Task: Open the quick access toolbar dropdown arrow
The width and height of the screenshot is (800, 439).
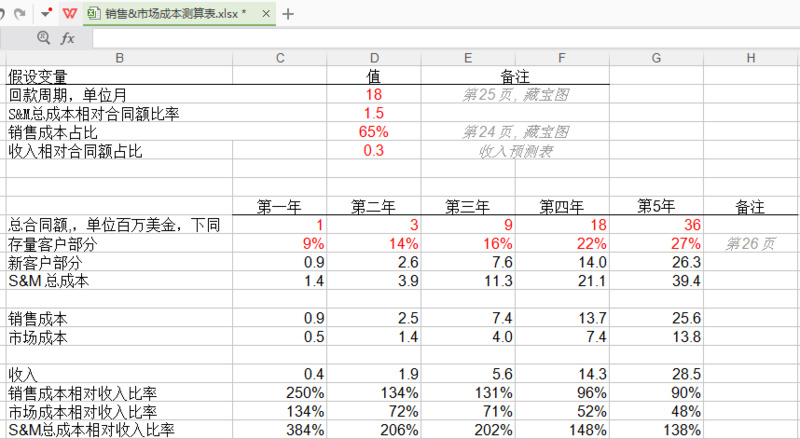Action: click(x=46, y=13)
